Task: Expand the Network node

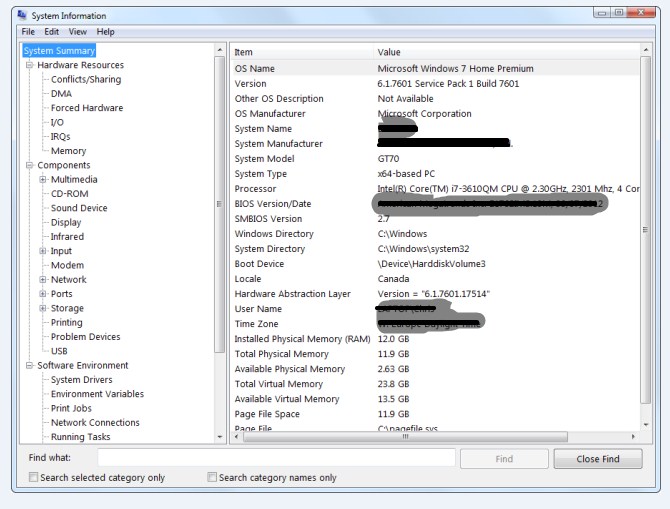Action: pos(43,280)
